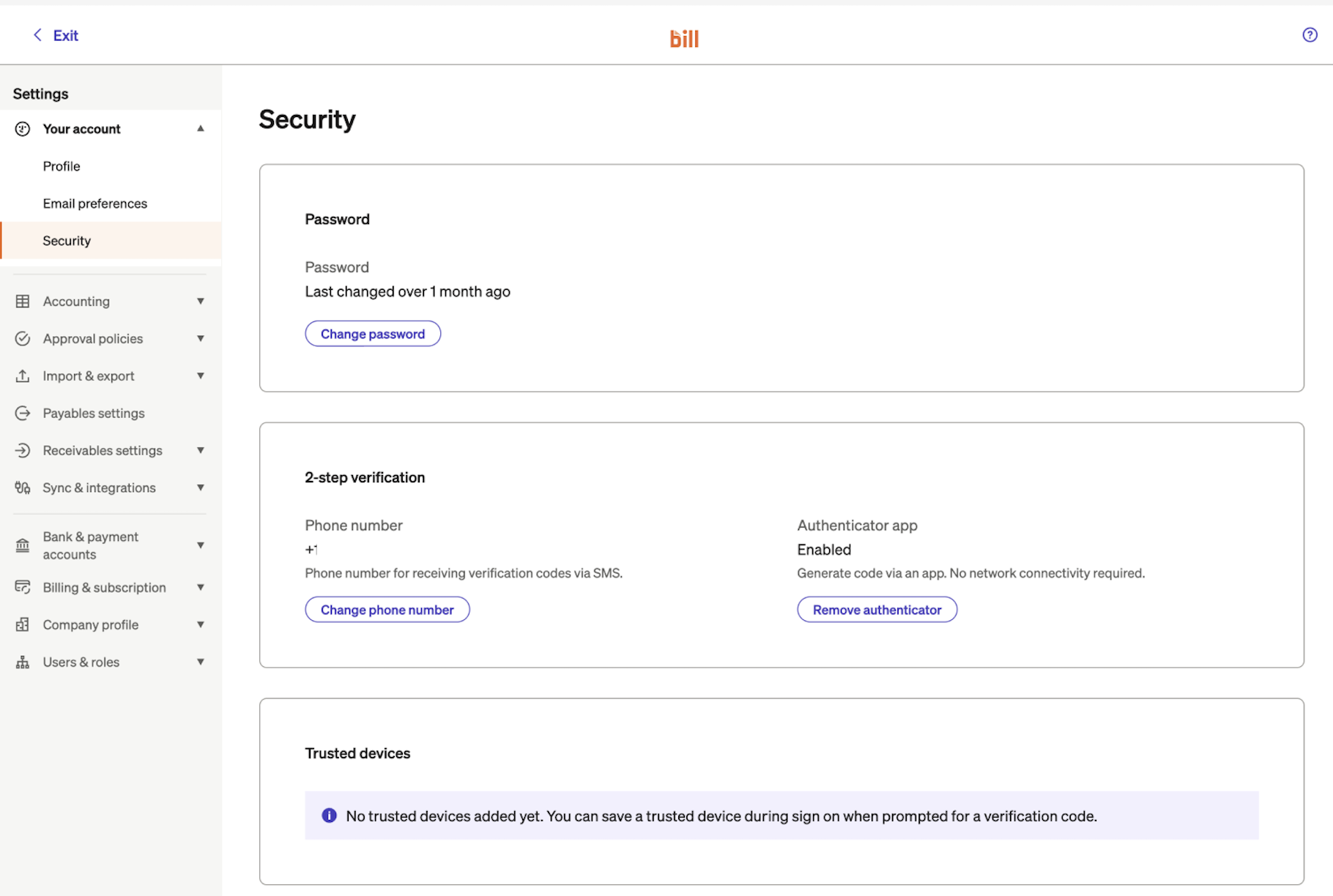The height and width of the screenshot is (896, 1333).
Task: Go to Email preferences
Action: (94, 204)
